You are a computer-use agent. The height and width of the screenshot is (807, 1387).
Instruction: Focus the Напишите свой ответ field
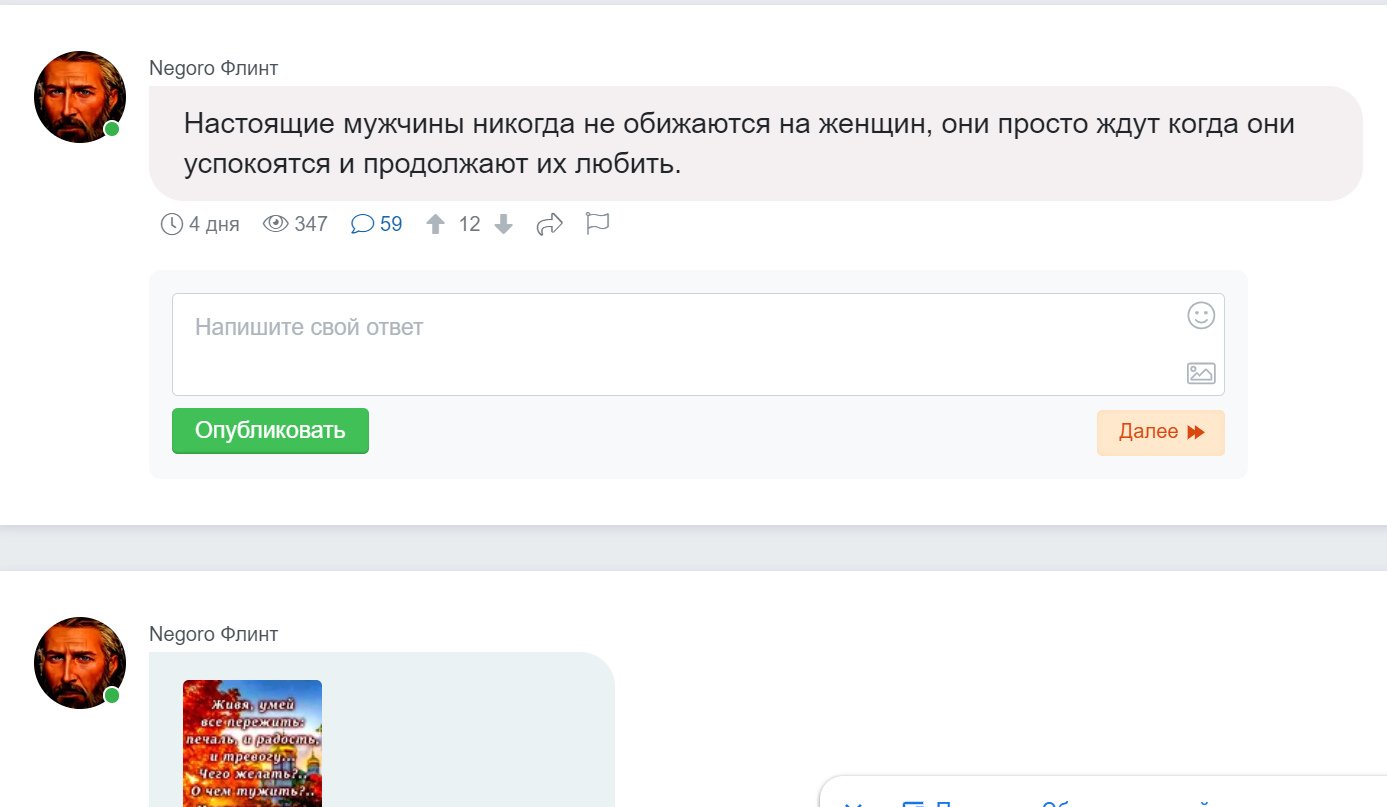pyautogui.click(x=698, y=344)
